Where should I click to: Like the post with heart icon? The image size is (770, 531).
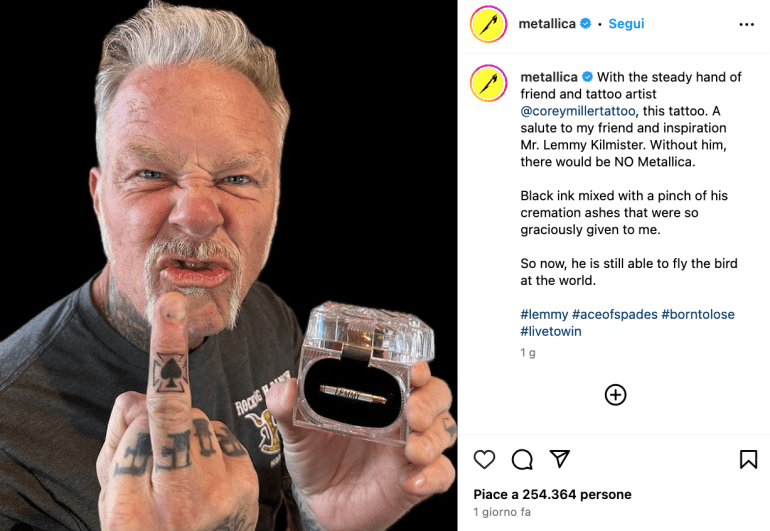484,459
